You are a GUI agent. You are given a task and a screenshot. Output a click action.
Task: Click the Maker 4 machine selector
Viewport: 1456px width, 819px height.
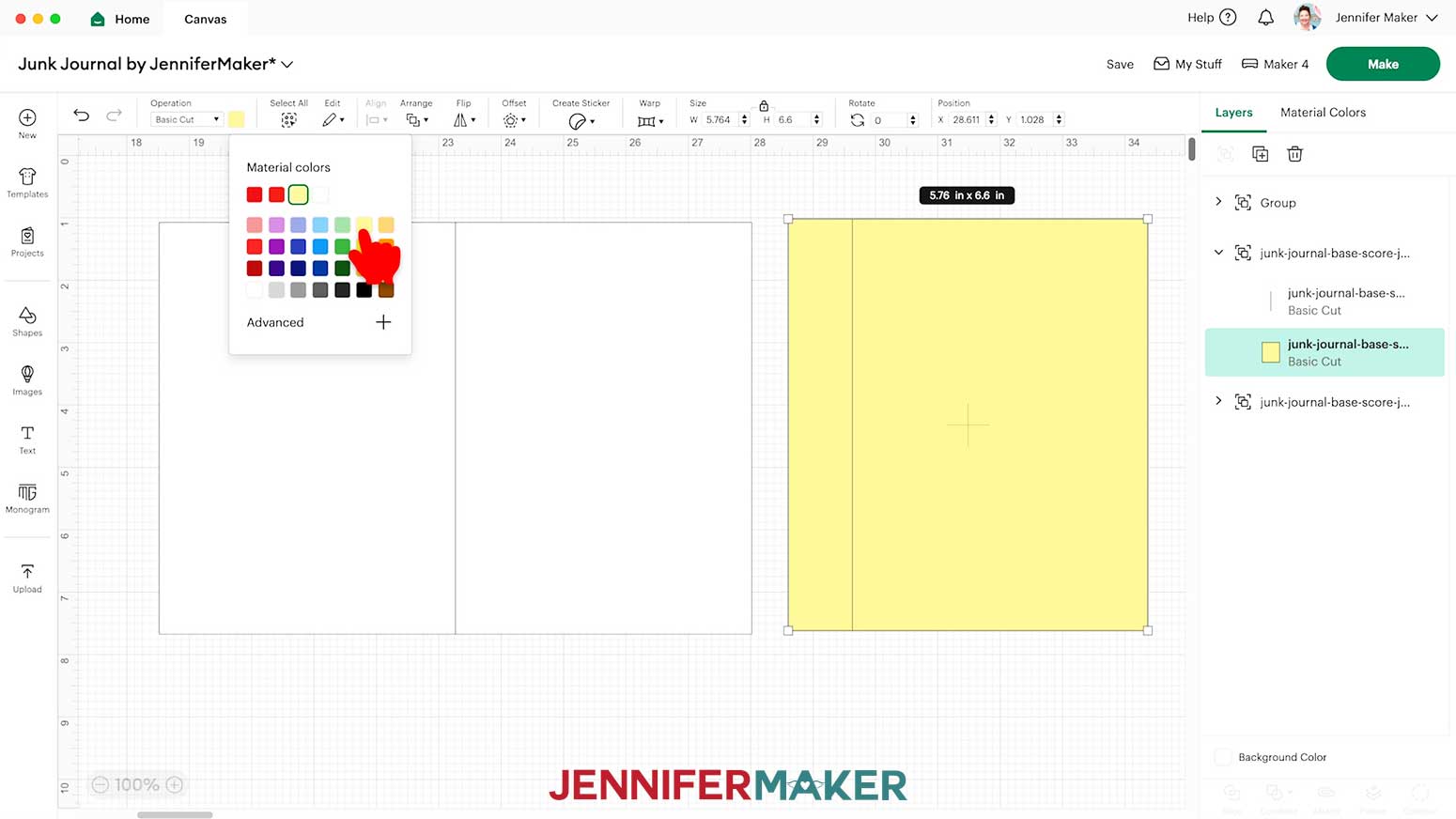(1275, 64)
